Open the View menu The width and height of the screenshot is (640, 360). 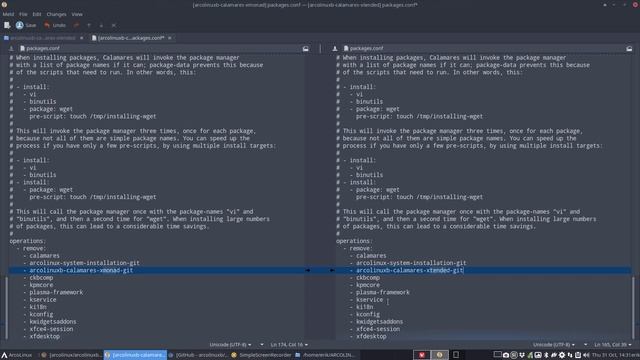pos(77,14)
